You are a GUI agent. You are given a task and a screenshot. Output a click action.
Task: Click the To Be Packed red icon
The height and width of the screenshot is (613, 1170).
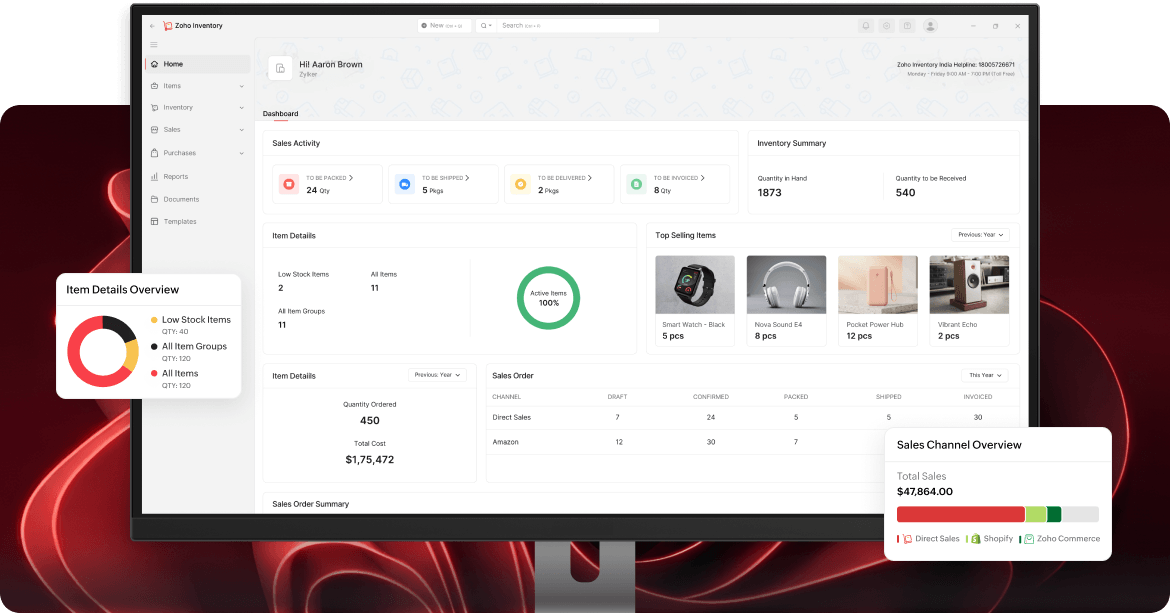(289, 184)
